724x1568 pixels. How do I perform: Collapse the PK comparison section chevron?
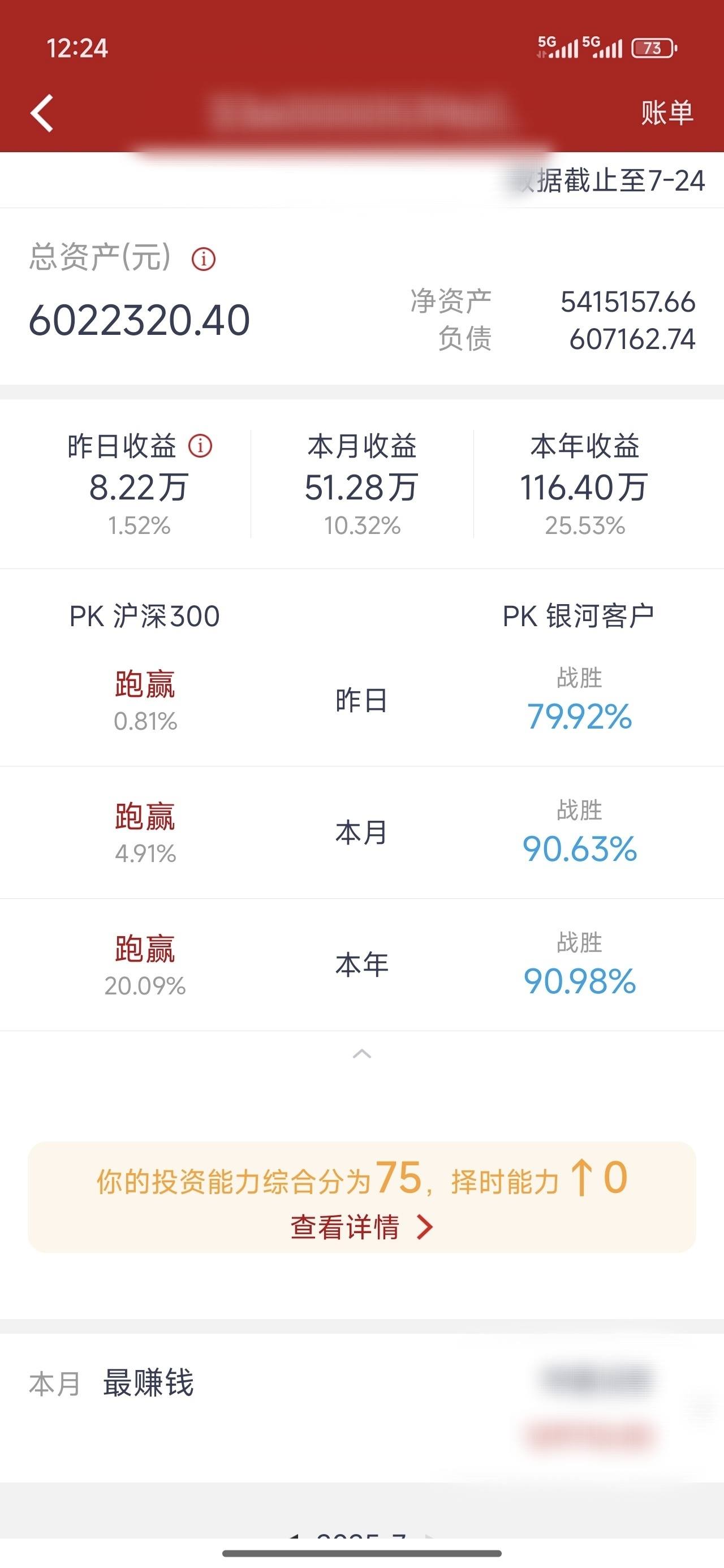[x=361, y=1054]
